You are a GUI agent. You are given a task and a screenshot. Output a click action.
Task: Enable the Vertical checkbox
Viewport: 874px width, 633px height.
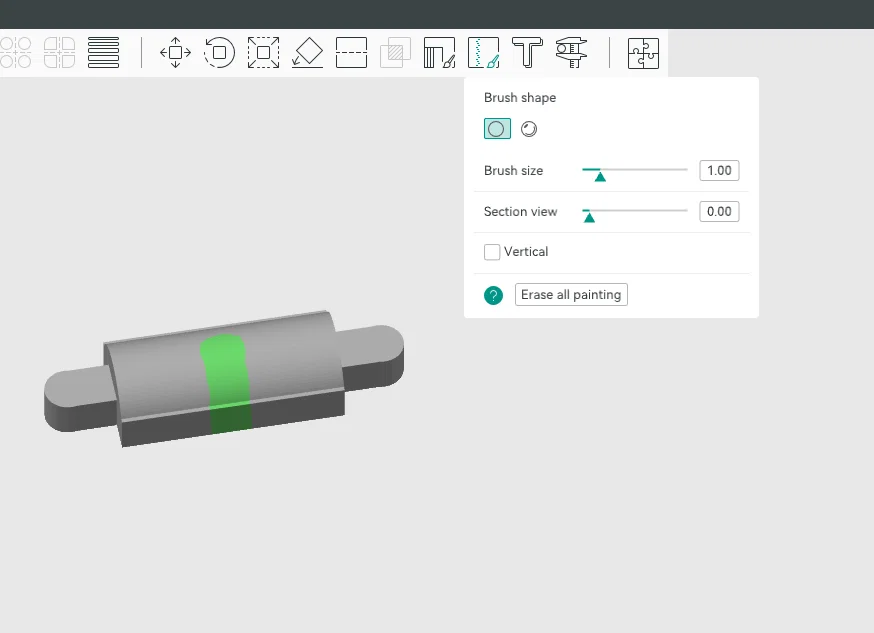click(492, 252)
